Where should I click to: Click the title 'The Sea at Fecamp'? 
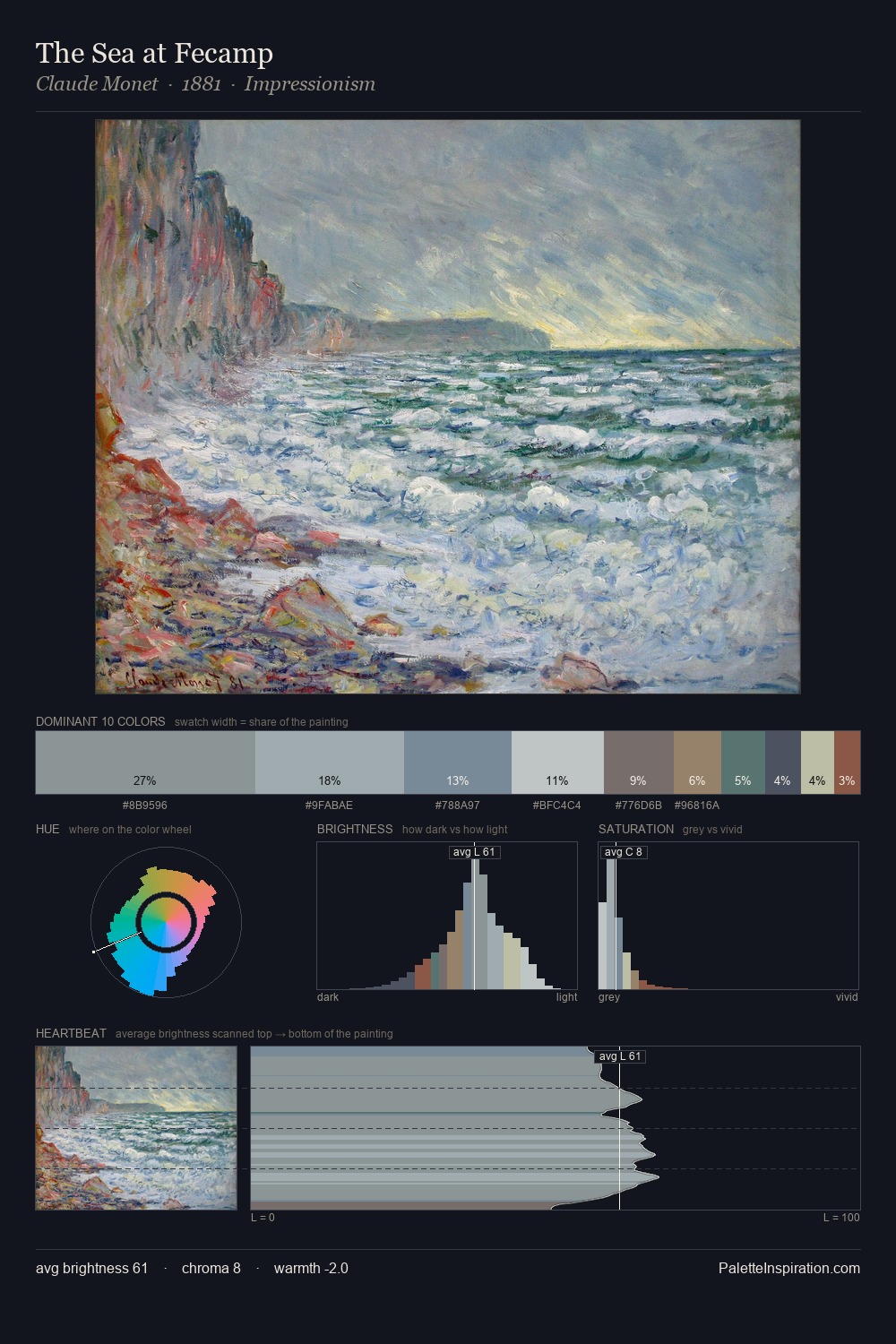154,54
